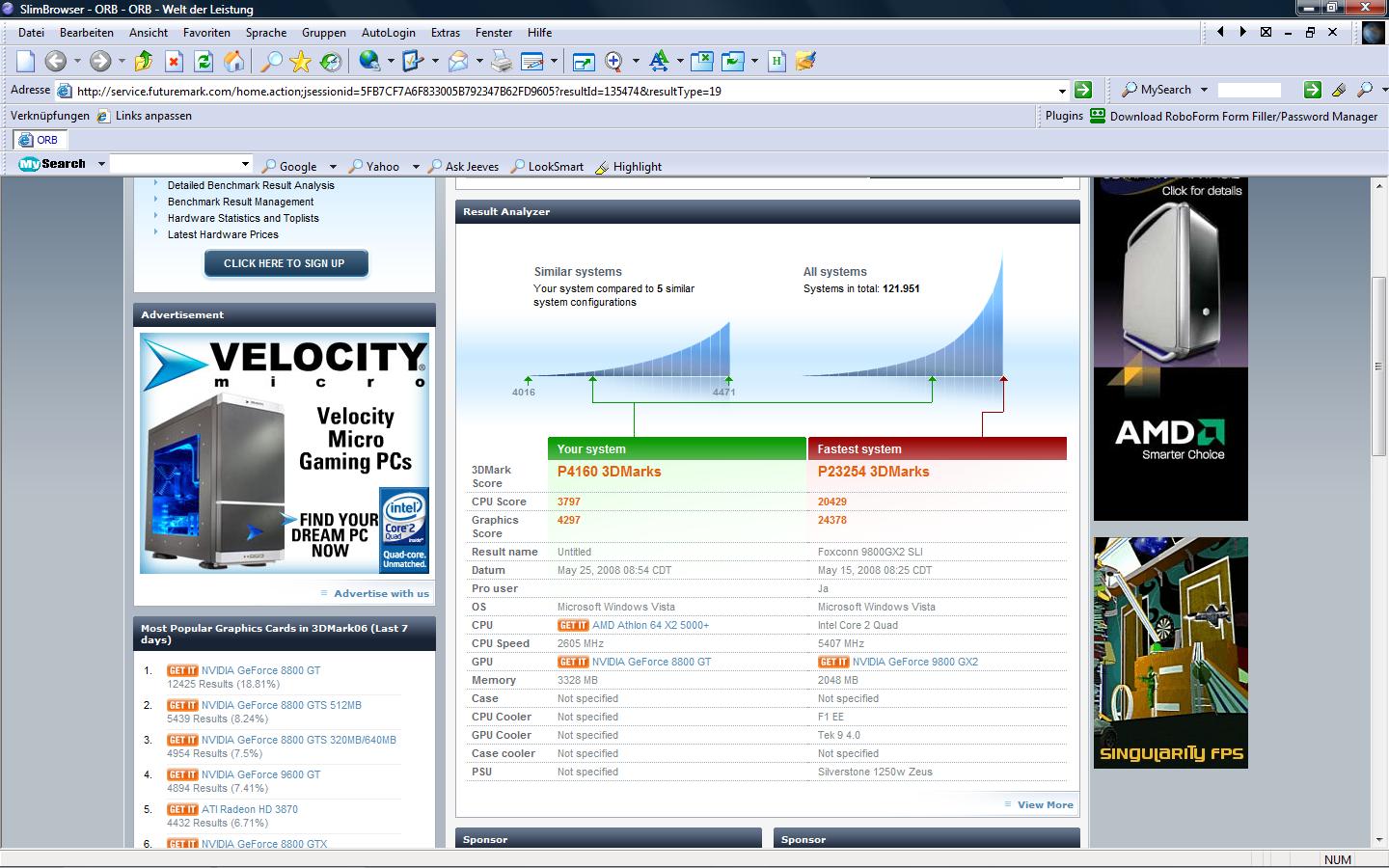Screen dimensions: 1389x868
Task: Expand the address bar URL dropdown
Action: (x=1062, y=91)
